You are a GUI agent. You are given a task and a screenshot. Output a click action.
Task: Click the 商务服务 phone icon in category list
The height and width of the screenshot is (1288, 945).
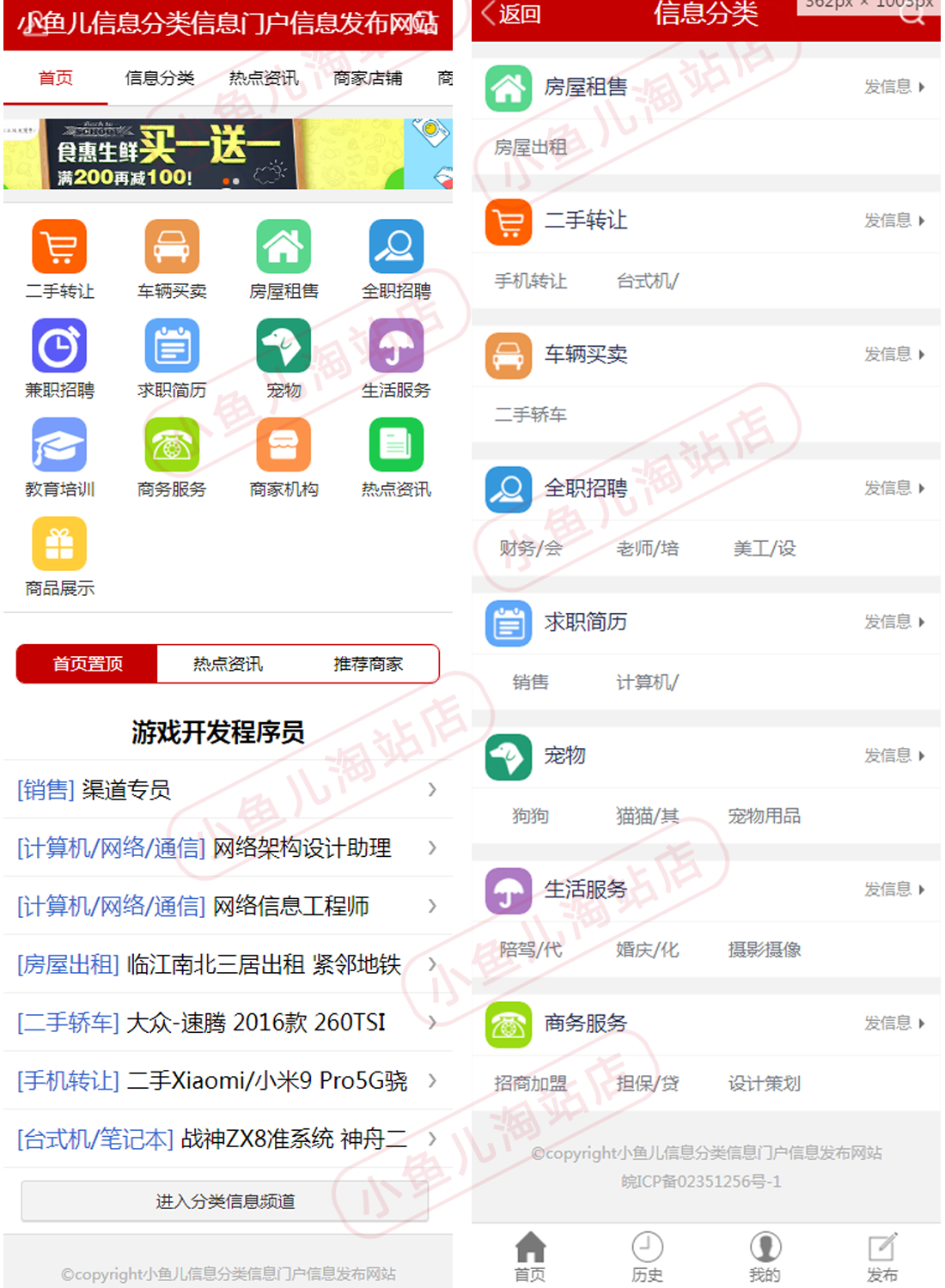click(x=509, y=1024)
